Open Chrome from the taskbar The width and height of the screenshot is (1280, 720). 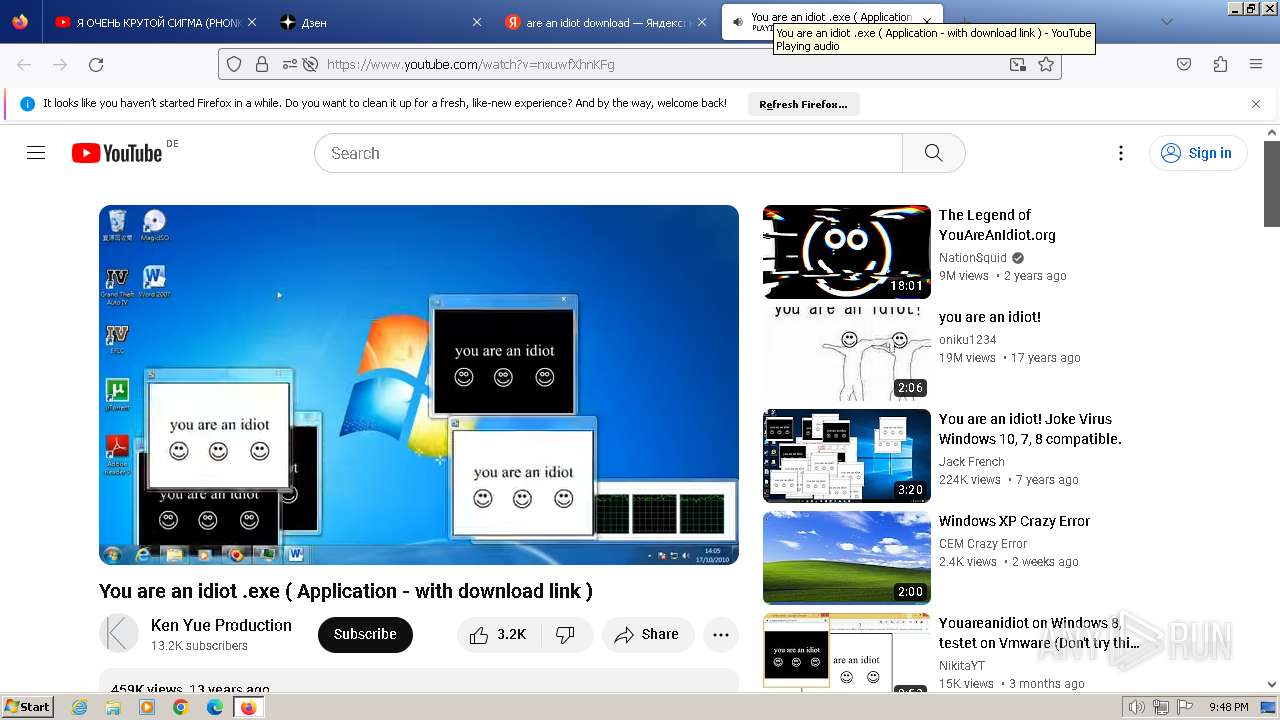click(181, 707)
